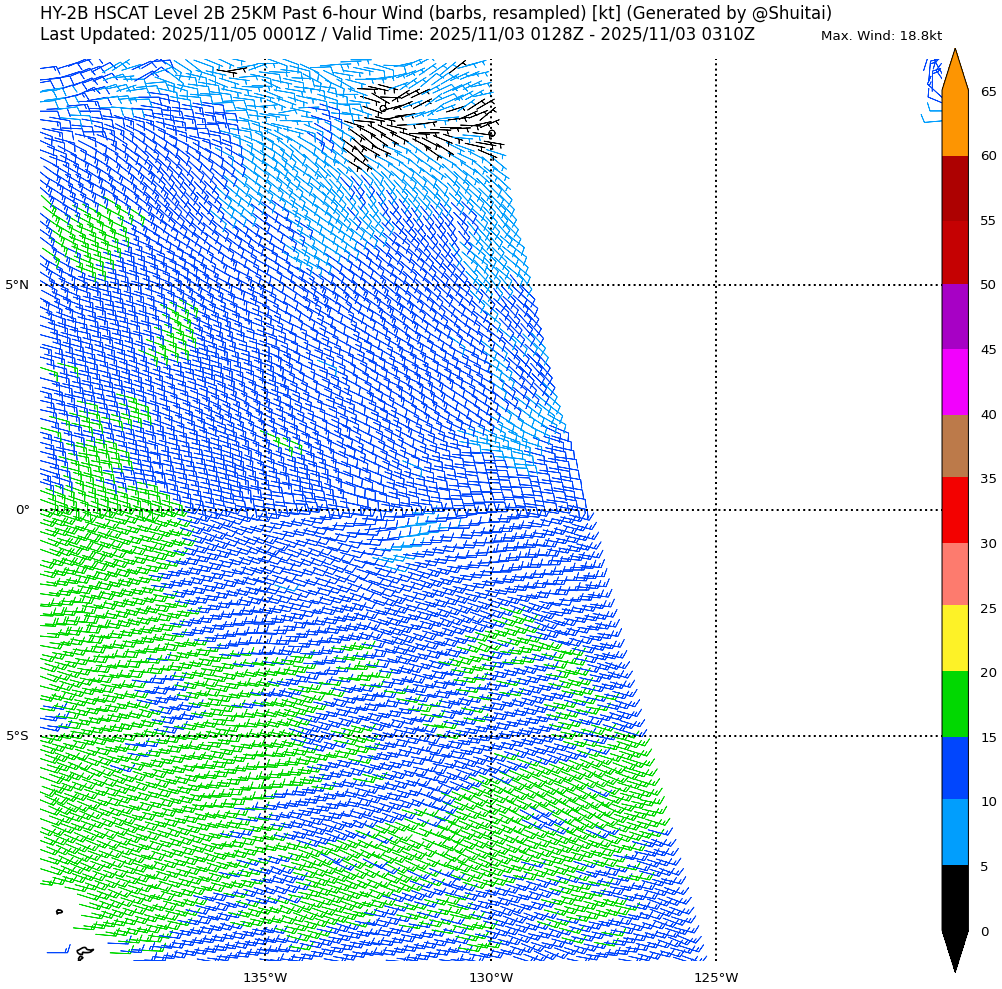Viewport: 1002px width, 989px height.
Task: Click the 135°W longitude label
Action: click(x=265, y=977)
